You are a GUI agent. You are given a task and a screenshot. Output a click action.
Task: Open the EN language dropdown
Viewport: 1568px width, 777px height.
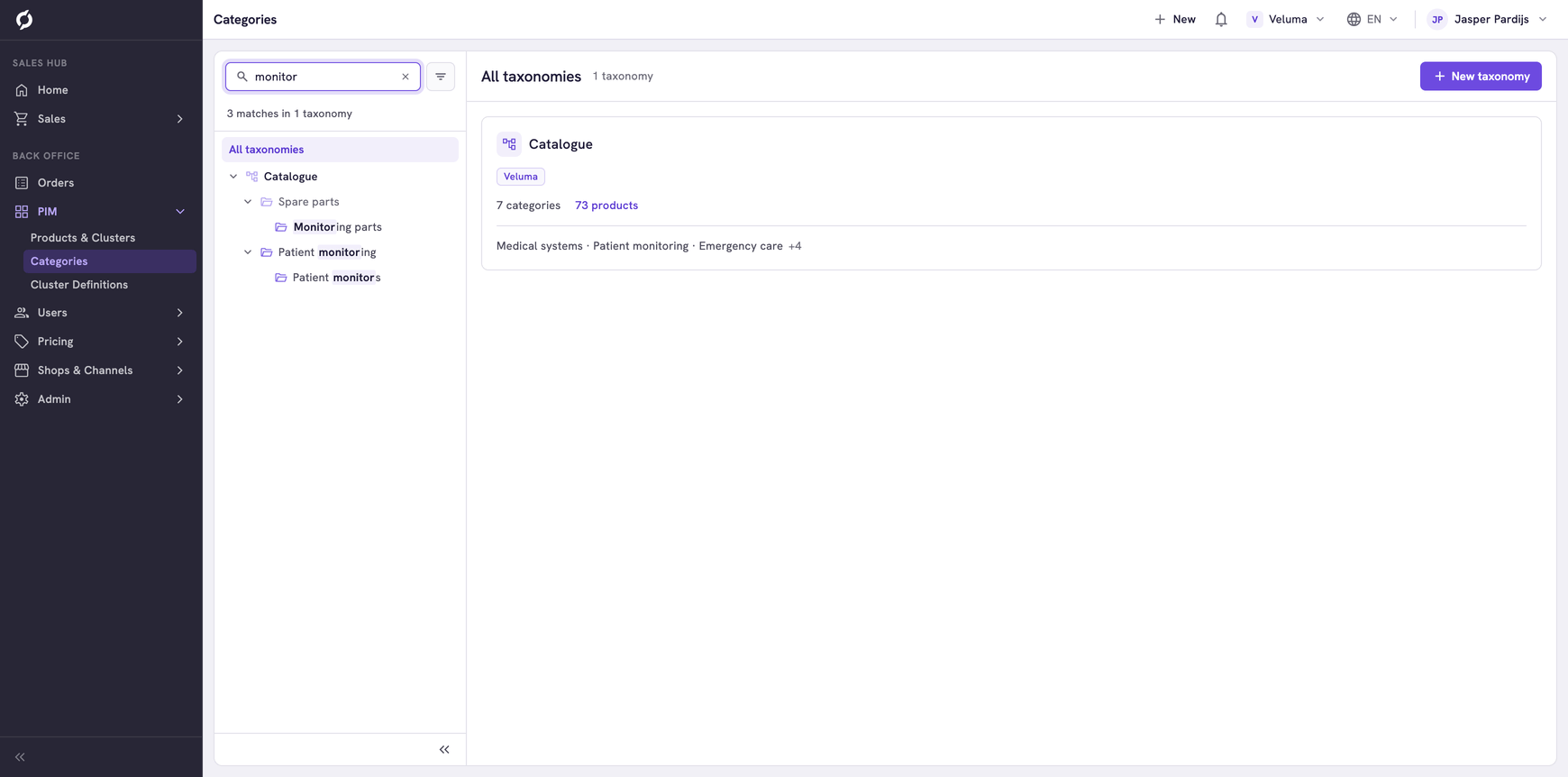(x=1372, y=19)
